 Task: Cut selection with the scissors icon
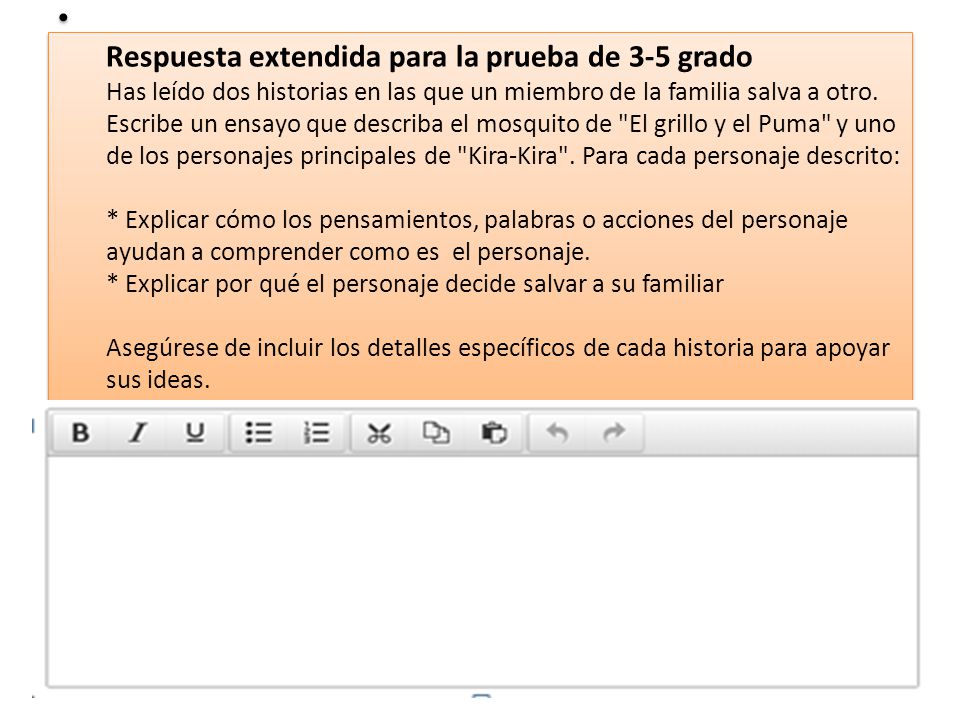379,433
